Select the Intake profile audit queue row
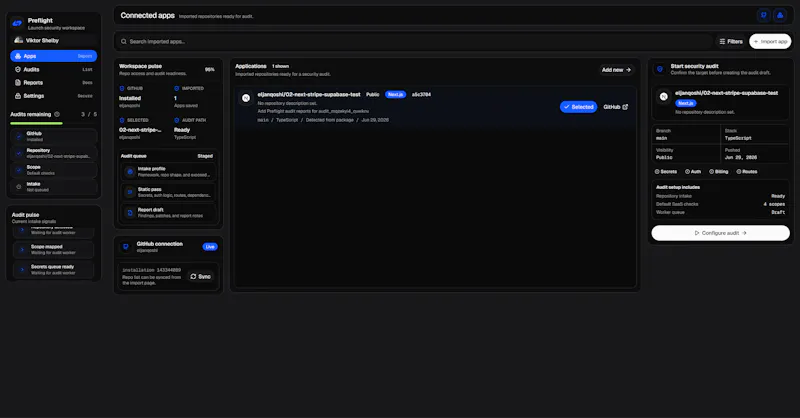This screenshot has width=800, height=418. [168, 172]
